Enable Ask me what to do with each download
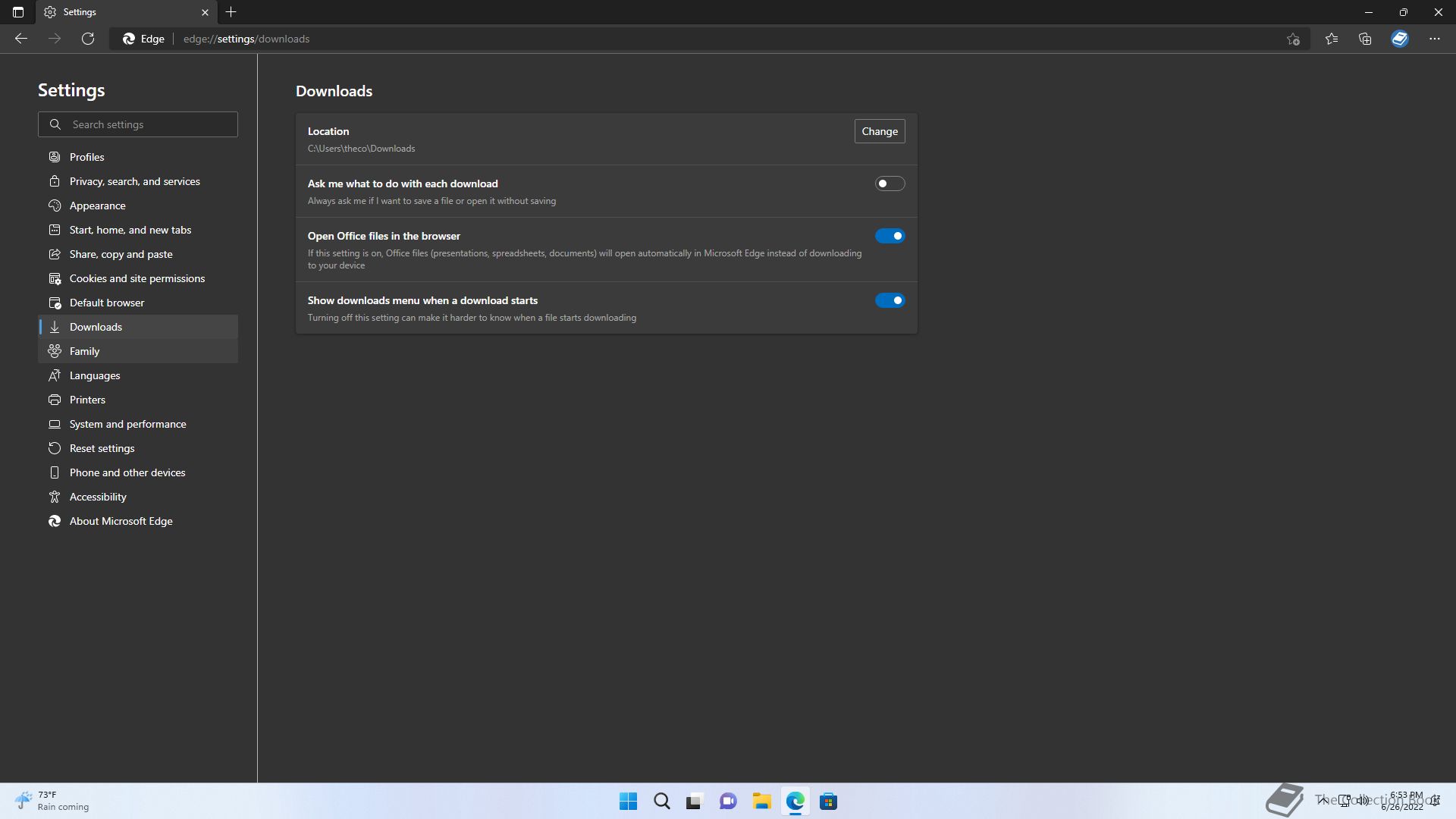 pyautogui.click(x=890, y=184)
